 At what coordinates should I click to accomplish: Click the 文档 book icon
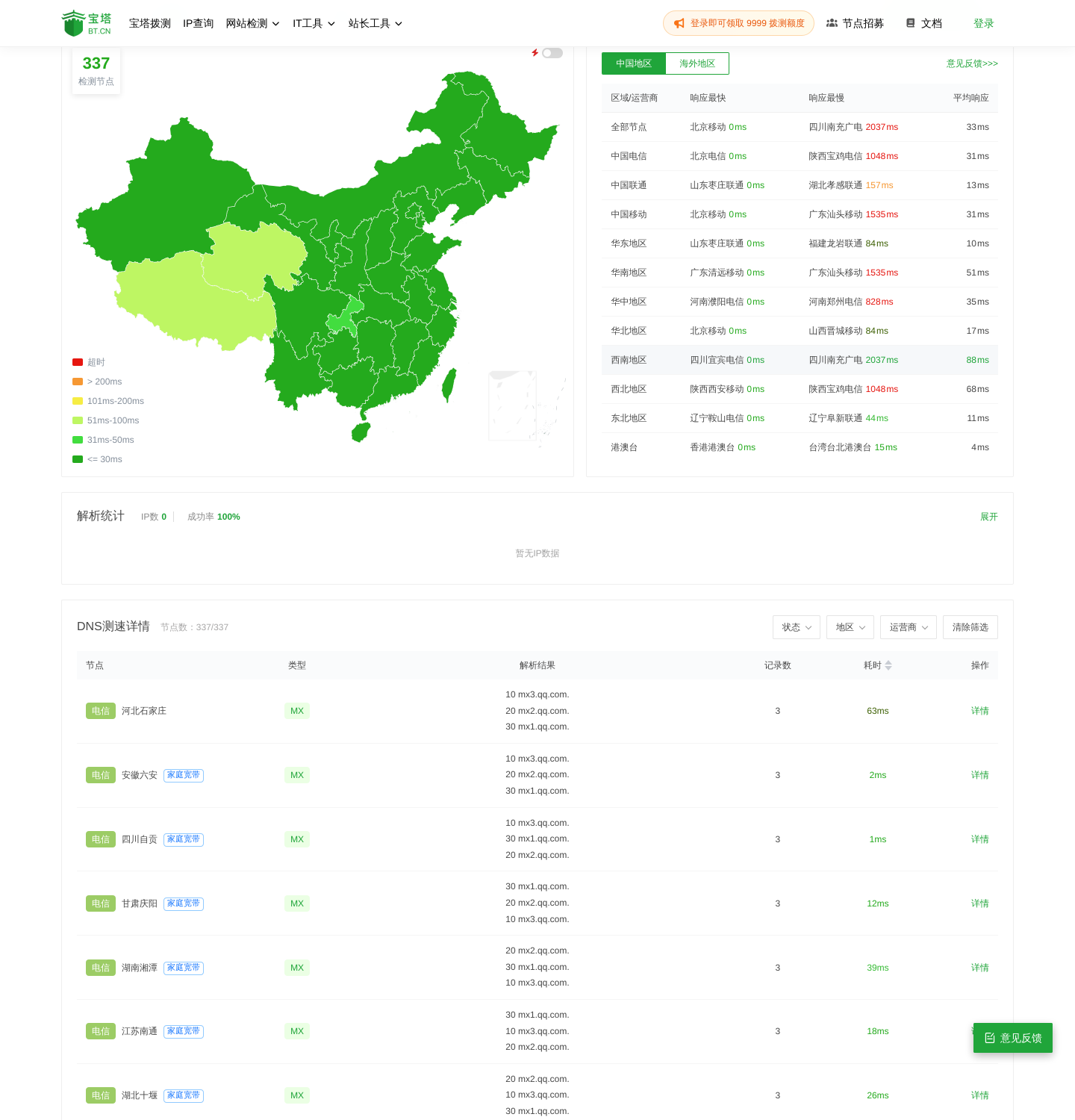pyautogui.click(x=910, y=23)
